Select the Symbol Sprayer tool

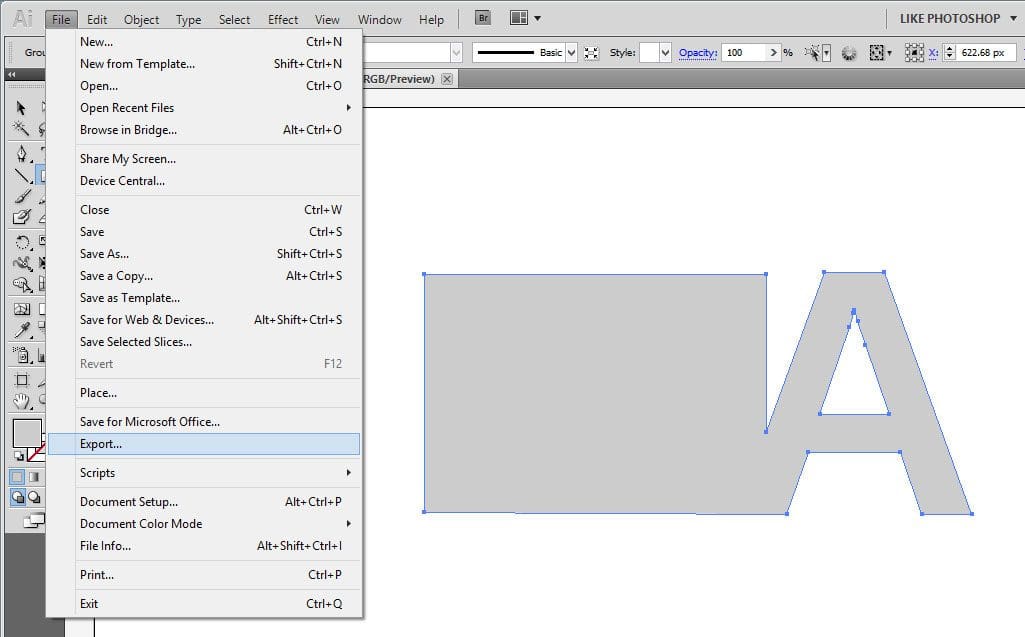(22, 355)
